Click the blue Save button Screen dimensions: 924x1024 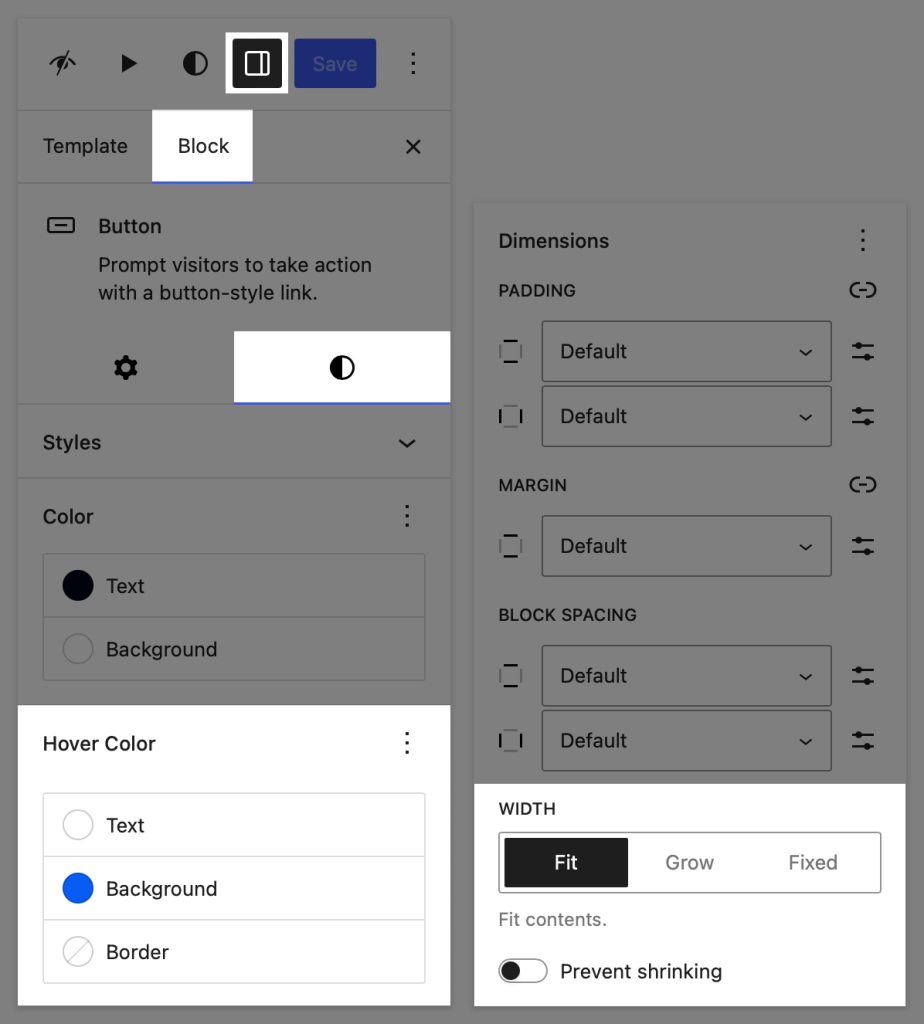tap(335, 64)
